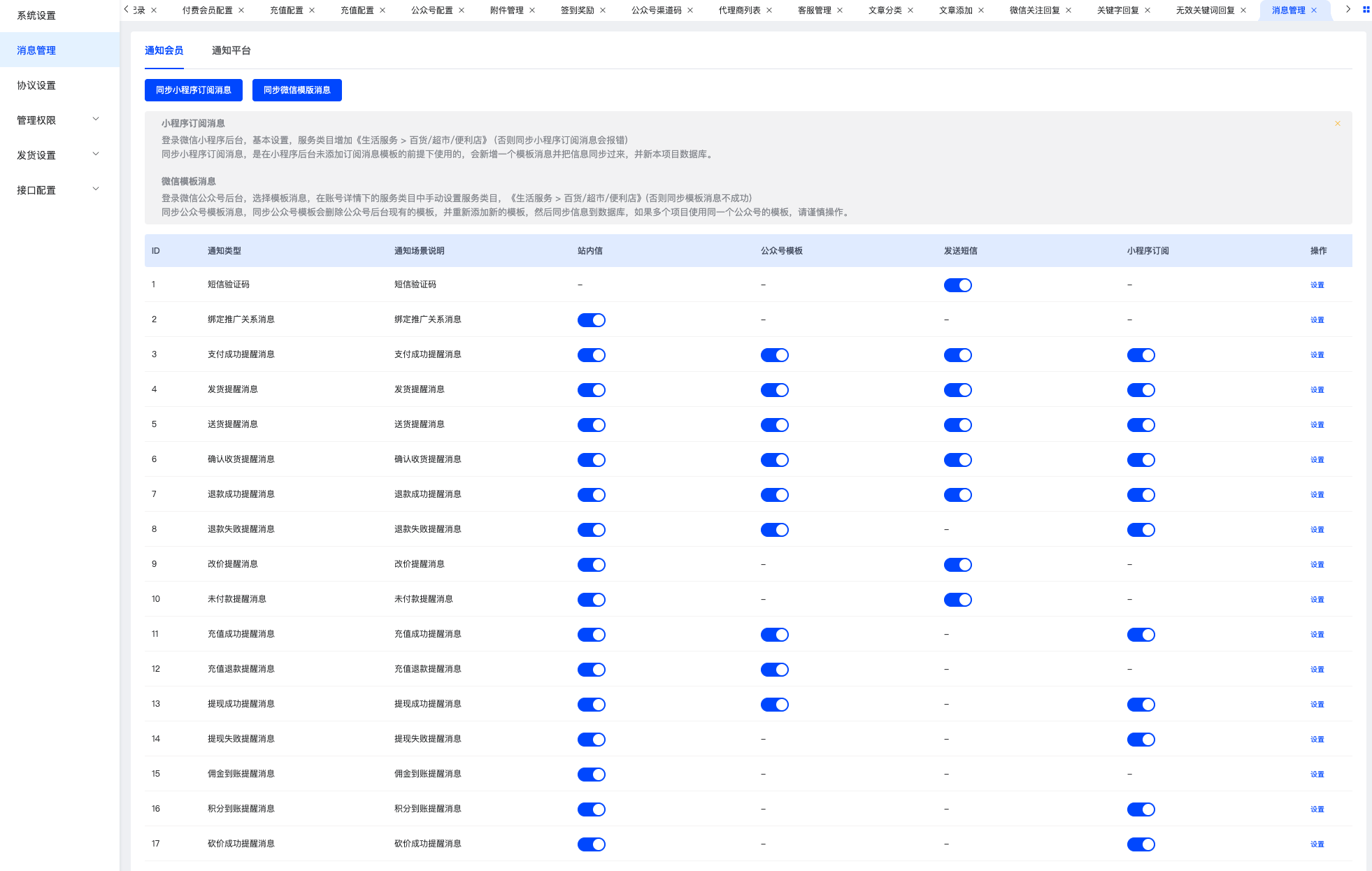Screen dimensions: 1372x871
Task: Close the 公众号配置 tab
Action: pos(462,10)
